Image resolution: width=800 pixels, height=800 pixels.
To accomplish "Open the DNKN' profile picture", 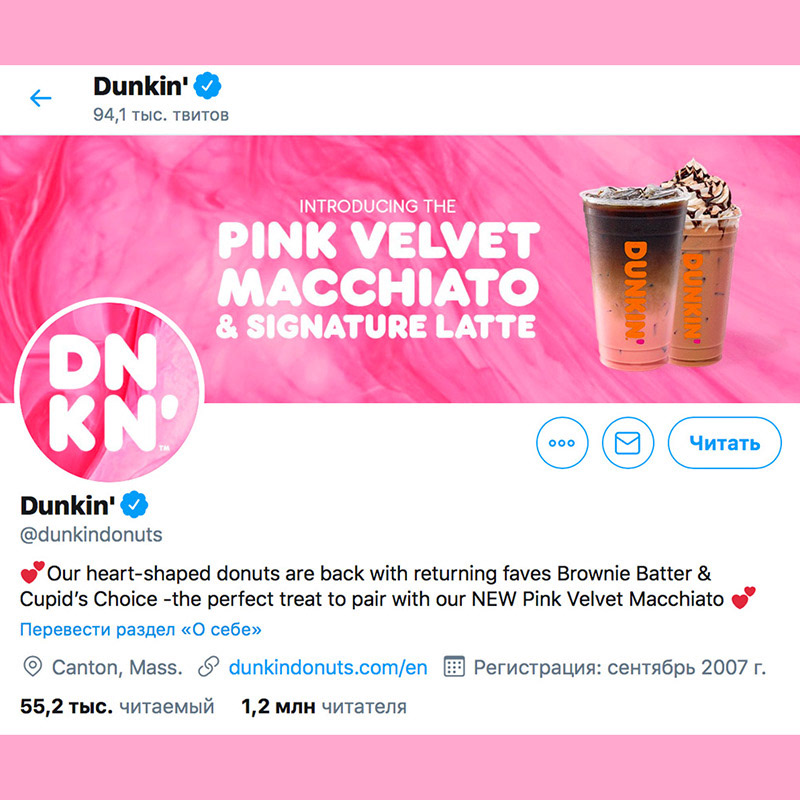I will pos(109,392).
